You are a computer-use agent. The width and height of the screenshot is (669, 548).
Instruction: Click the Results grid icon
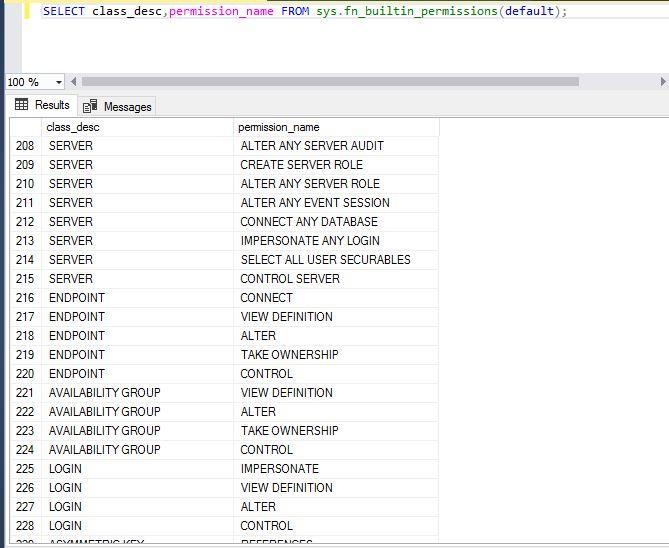click(21, 104)
